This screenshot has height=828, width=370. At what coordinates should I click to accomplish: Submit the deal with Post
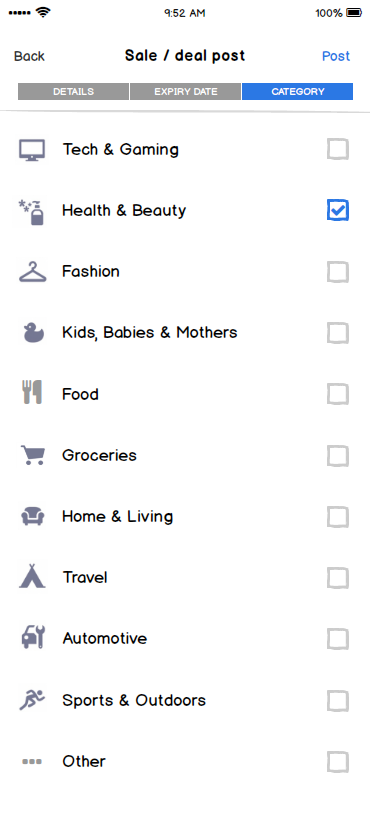click(x=336, y=56)
